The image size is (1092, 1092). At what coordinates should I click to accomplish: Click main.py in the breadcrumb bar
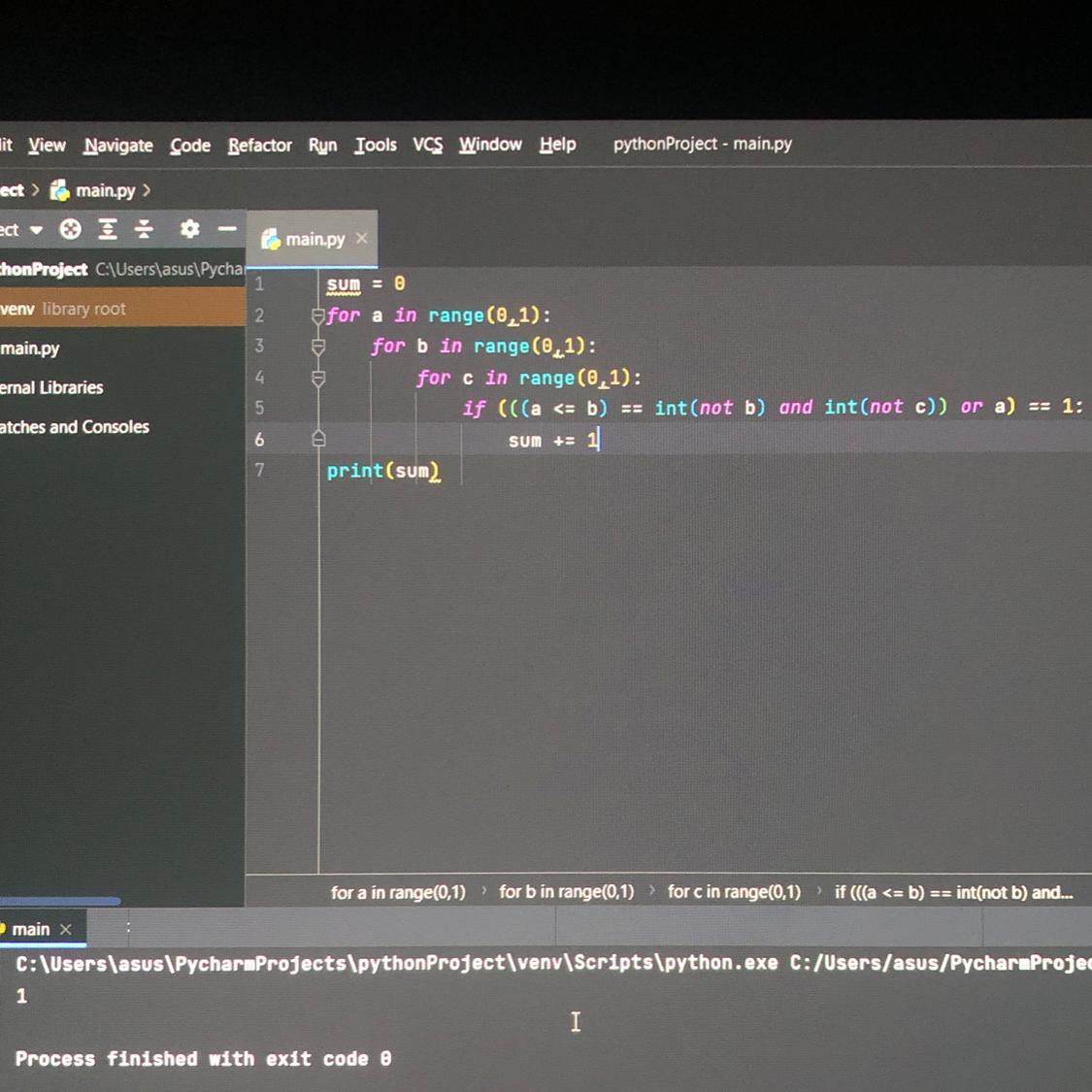[105, 190]
